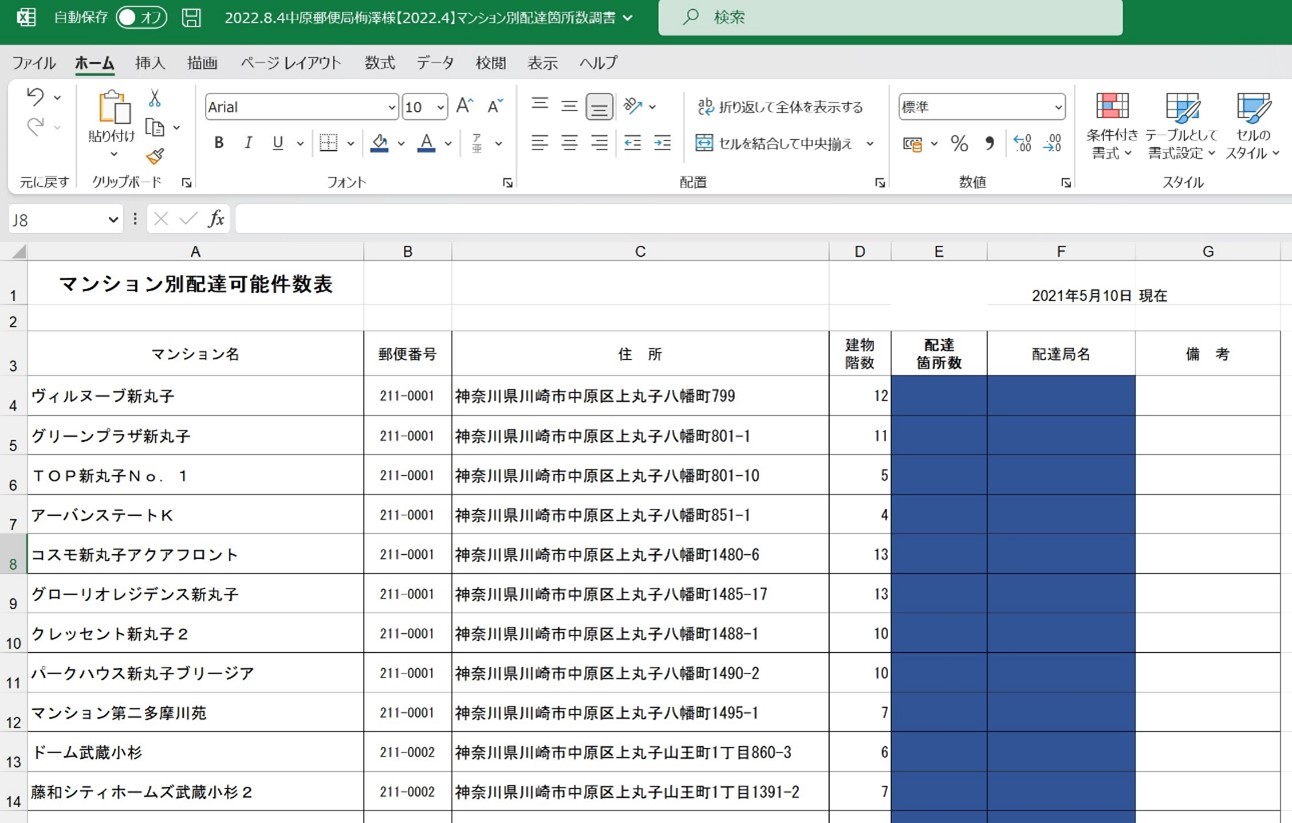This screenshot has height=823, width=1292.
Task: Select column C header
Action: (640, 252)
